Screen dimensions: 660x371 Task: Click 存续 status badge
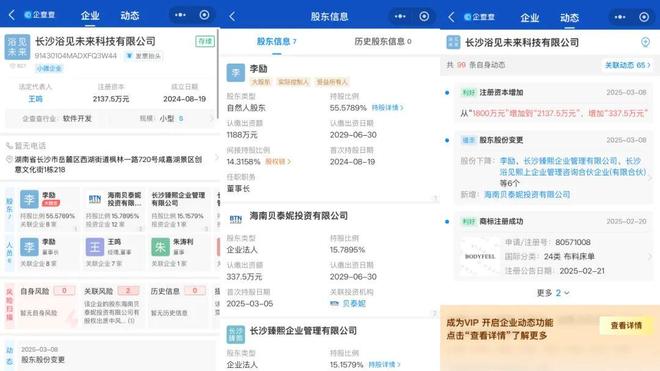(205, 41)
